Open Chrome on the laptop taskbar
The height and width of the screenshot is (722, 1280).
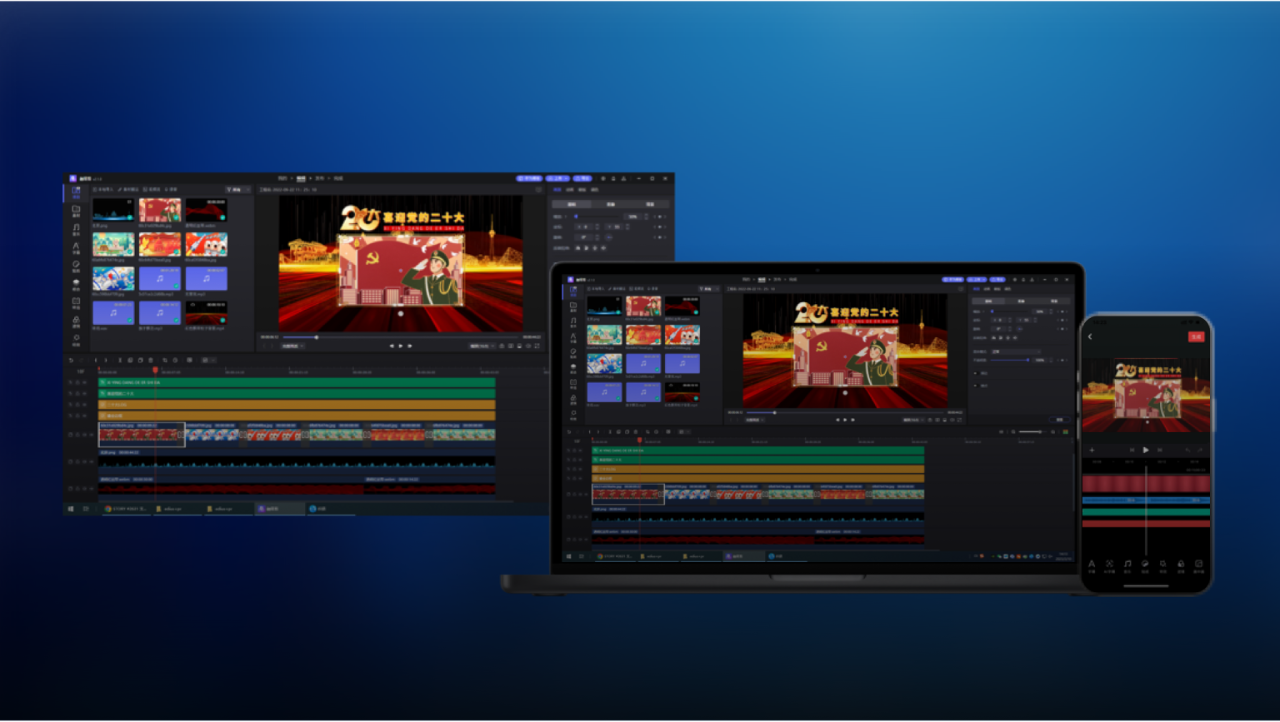pos(600,555)
